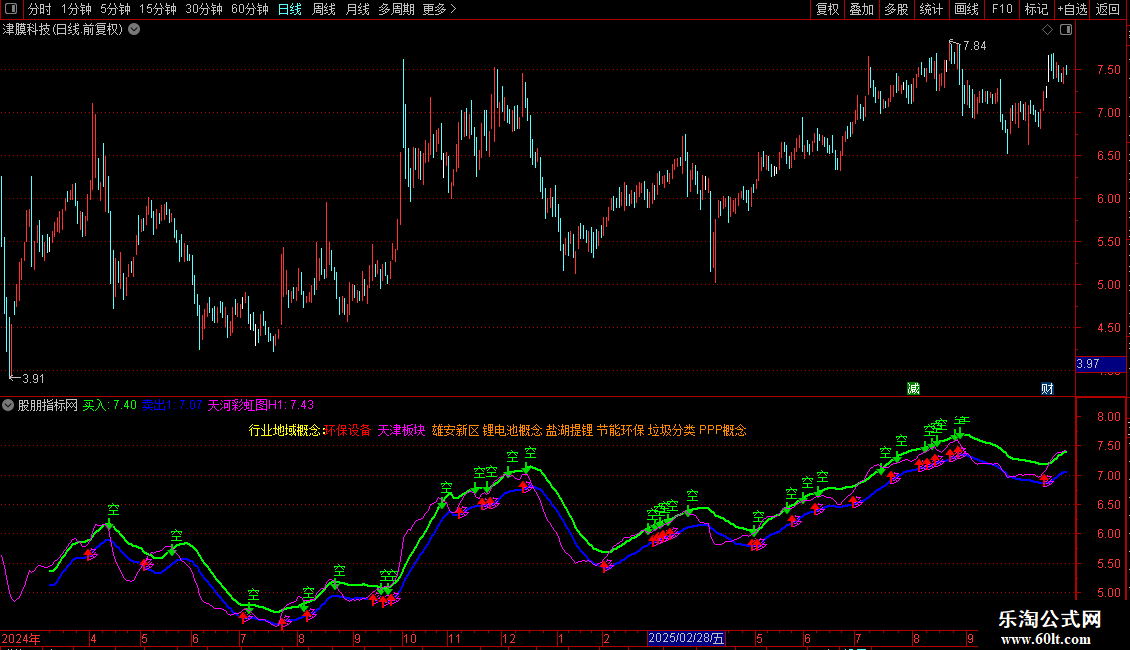Click 雄安新区 concept label
The width and height of the screenshot is (1130, 650).
point(455,430)
